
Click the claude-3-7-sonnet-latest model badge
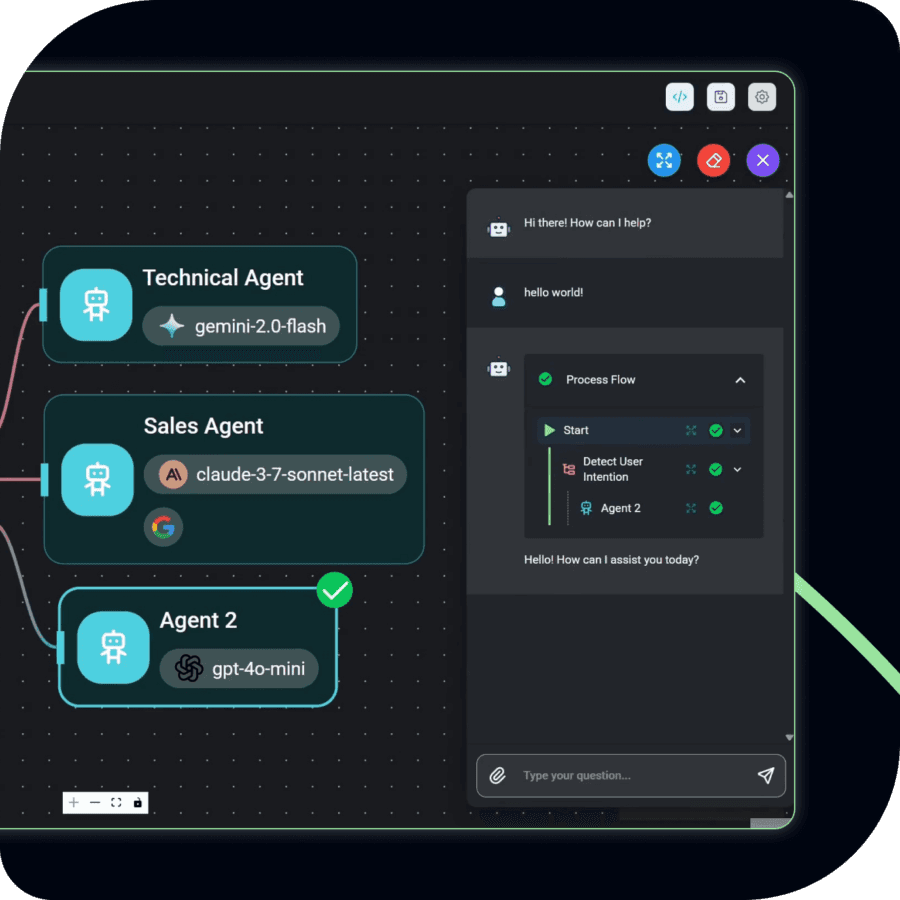276,474
